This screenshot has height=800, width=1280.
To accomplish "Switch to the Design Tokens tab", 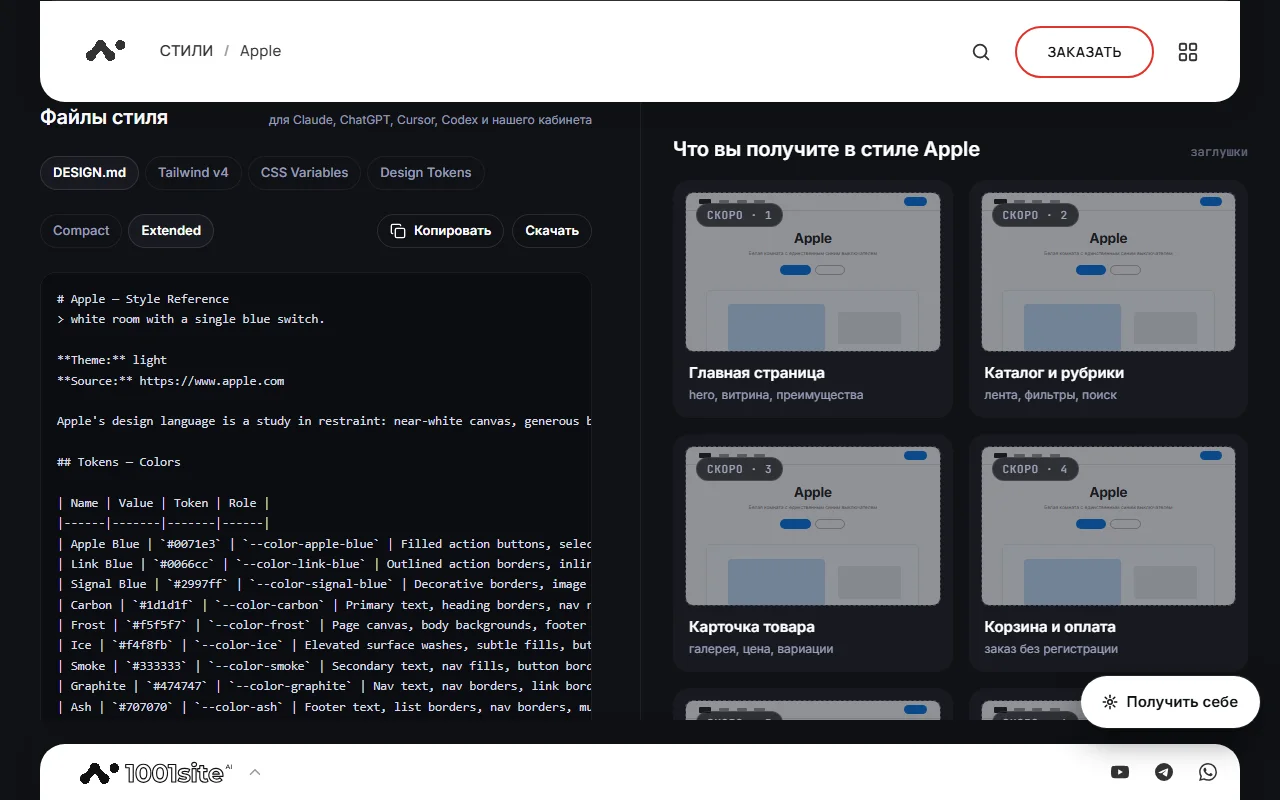I will pyautogui.click(x=426, y=173).
